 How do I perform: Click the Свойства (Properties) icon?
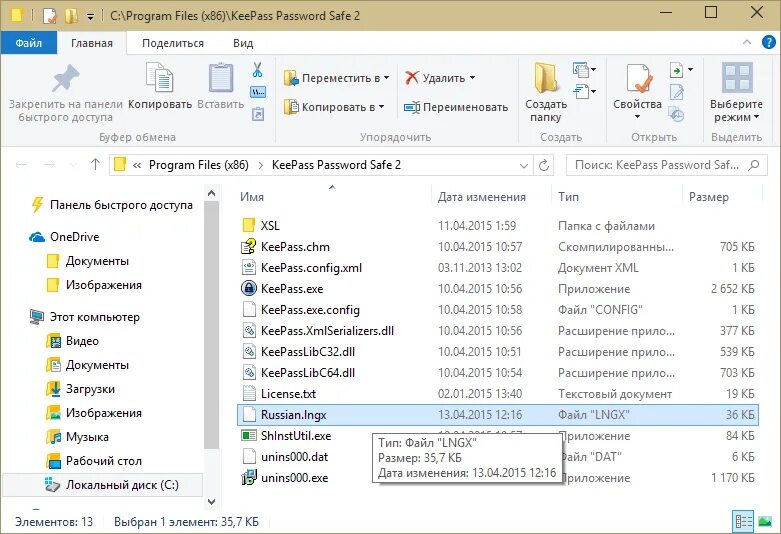point(638,78)
